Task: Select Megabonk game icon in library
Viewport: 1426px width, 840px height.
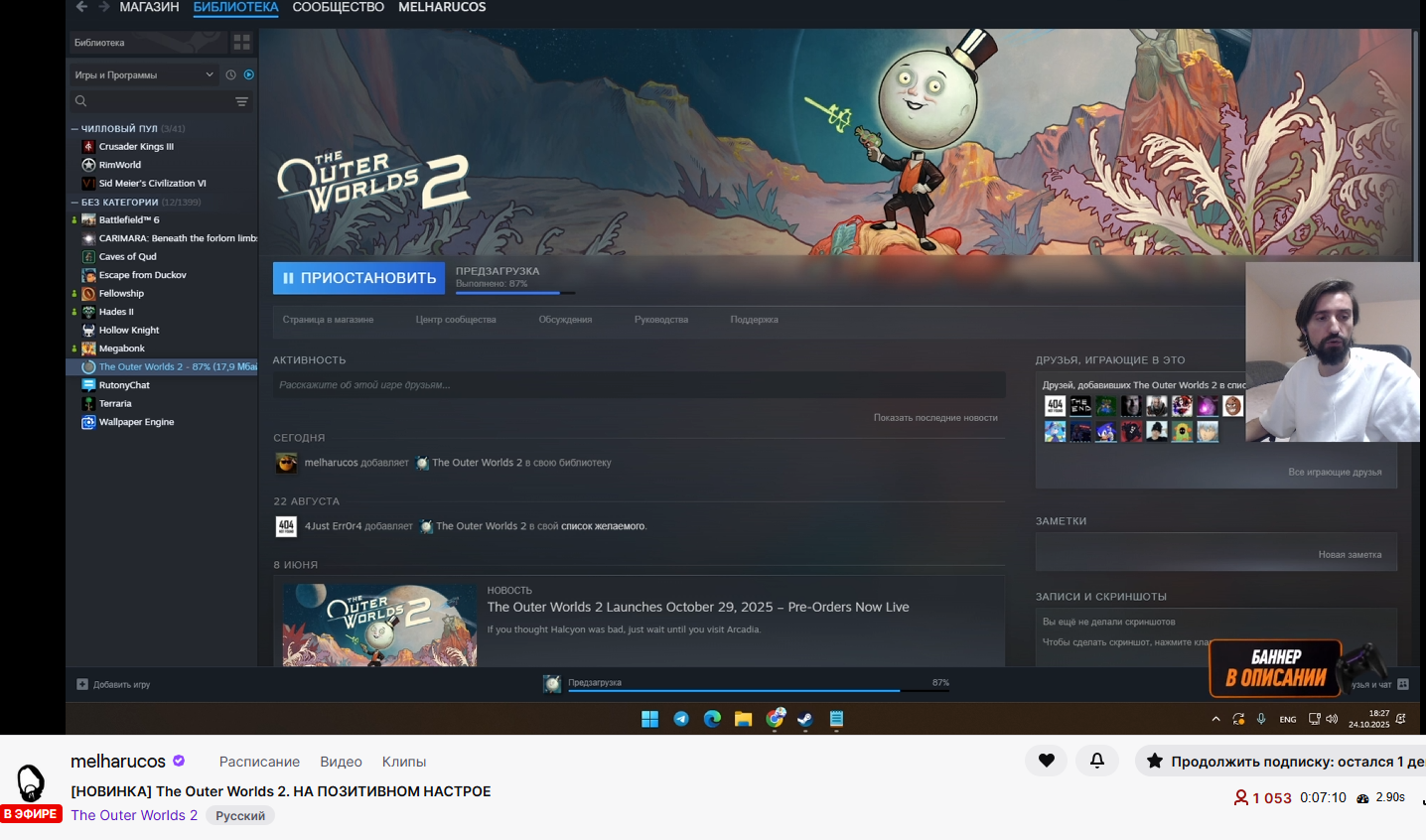Action: [x=88, y=349]
